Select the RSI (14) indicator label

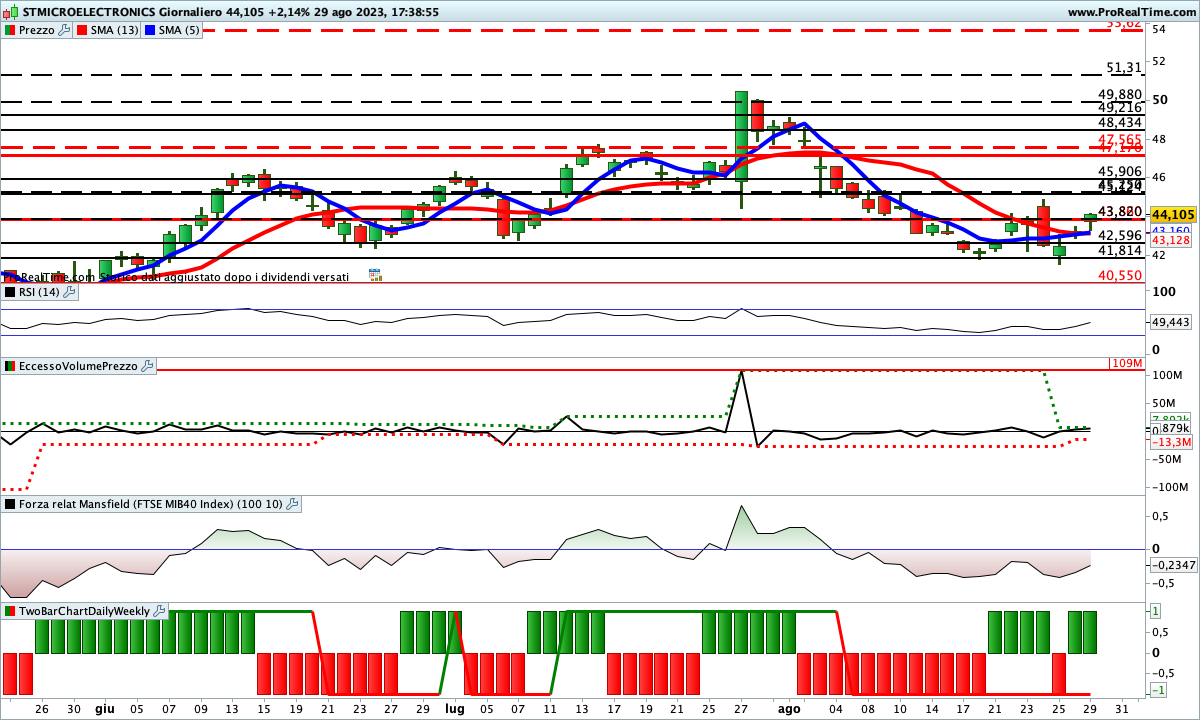coord(39,292)
